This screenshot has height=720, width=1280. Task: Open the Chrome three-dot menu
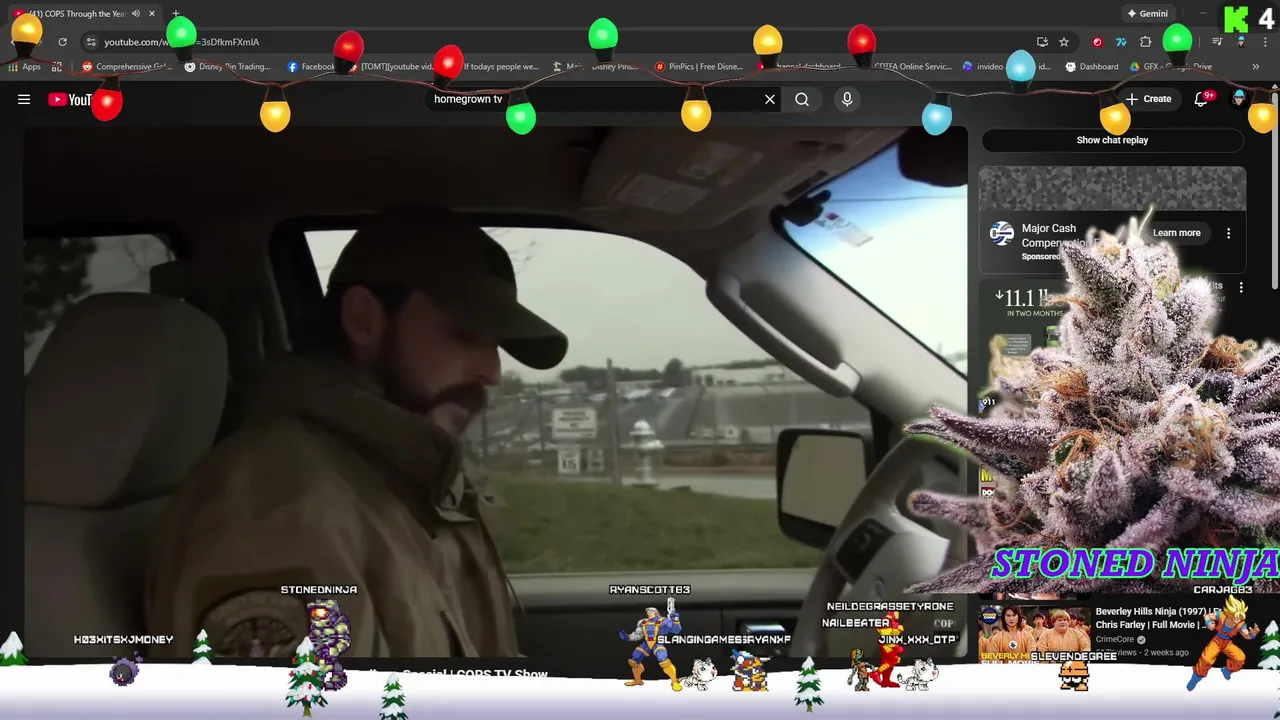[1263, 42]
